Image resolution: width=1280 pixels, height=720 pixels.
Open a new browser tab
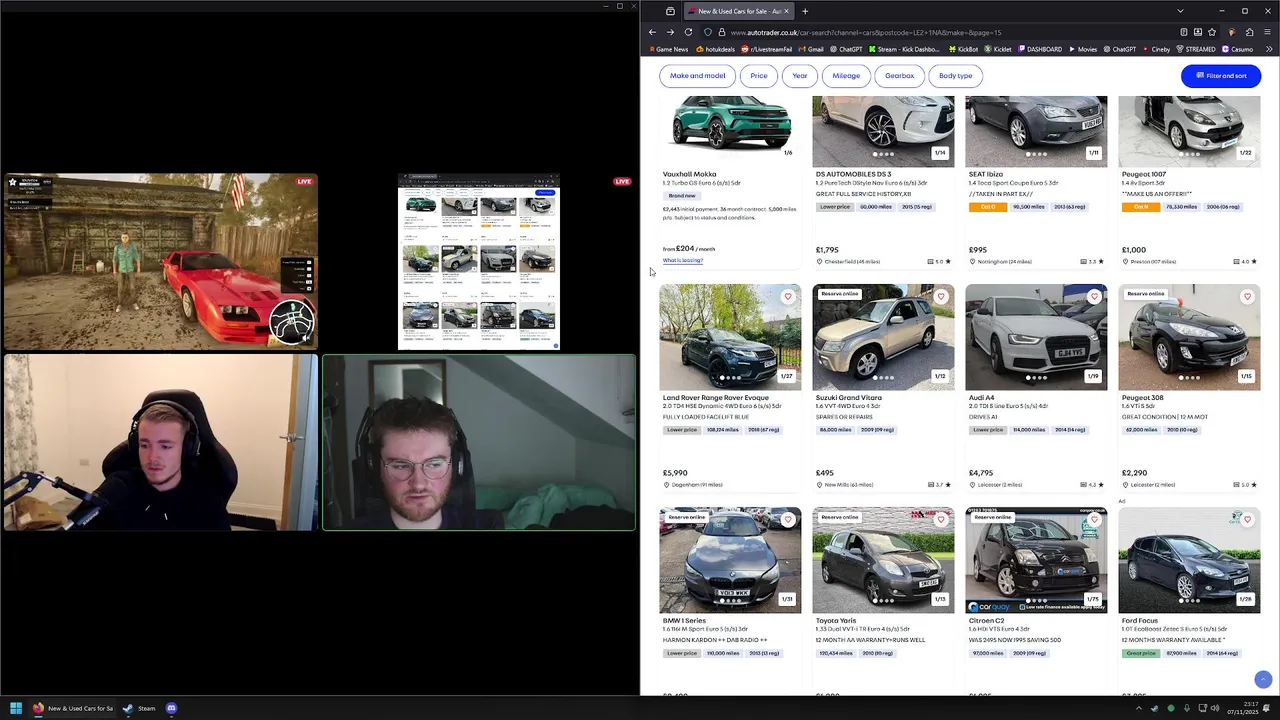pos(805,11)
